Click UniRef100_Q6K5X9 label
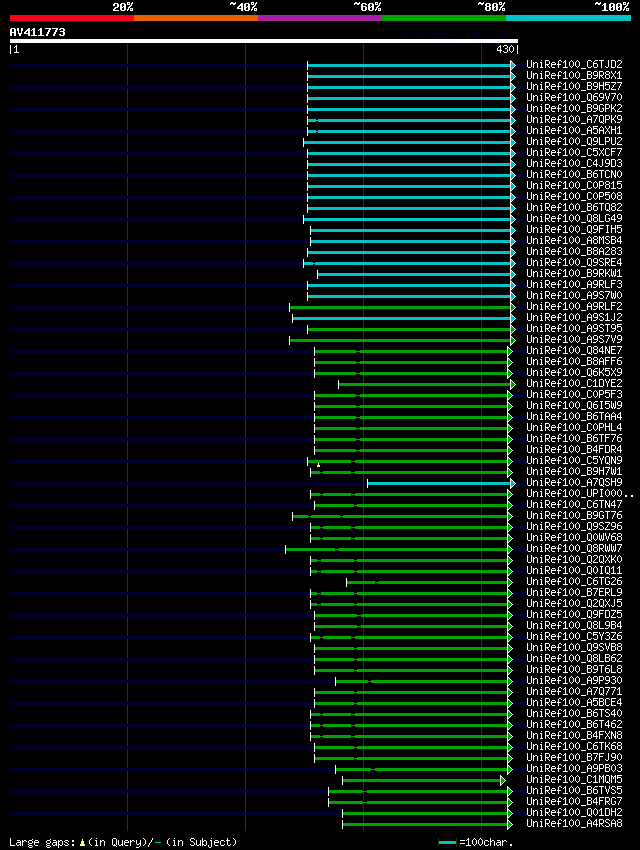 tap(574, 372)
